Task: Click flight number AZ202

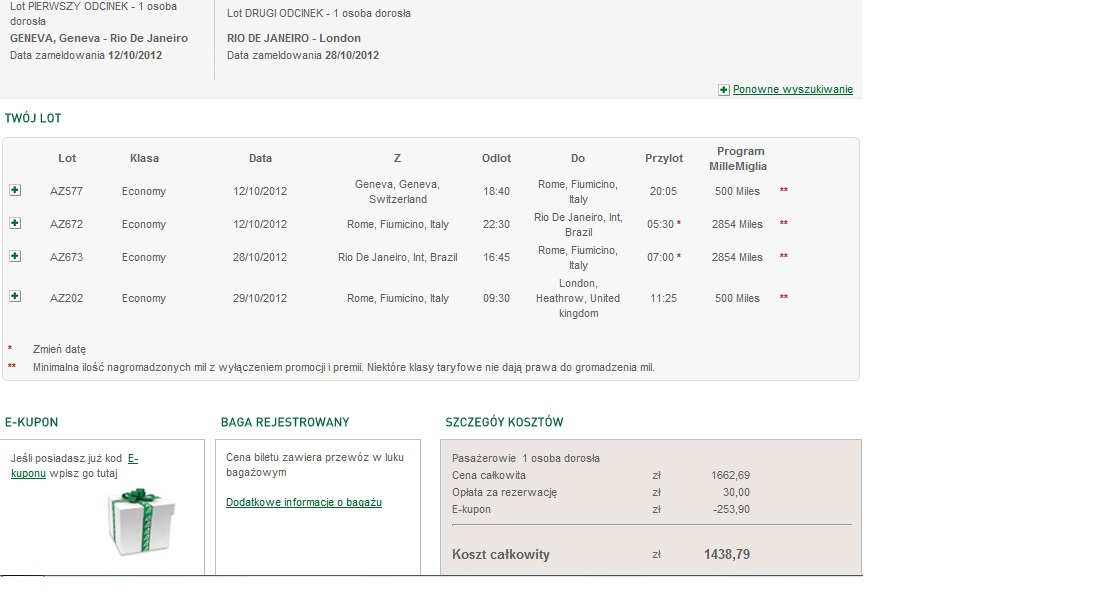Action: coord(66,298)
